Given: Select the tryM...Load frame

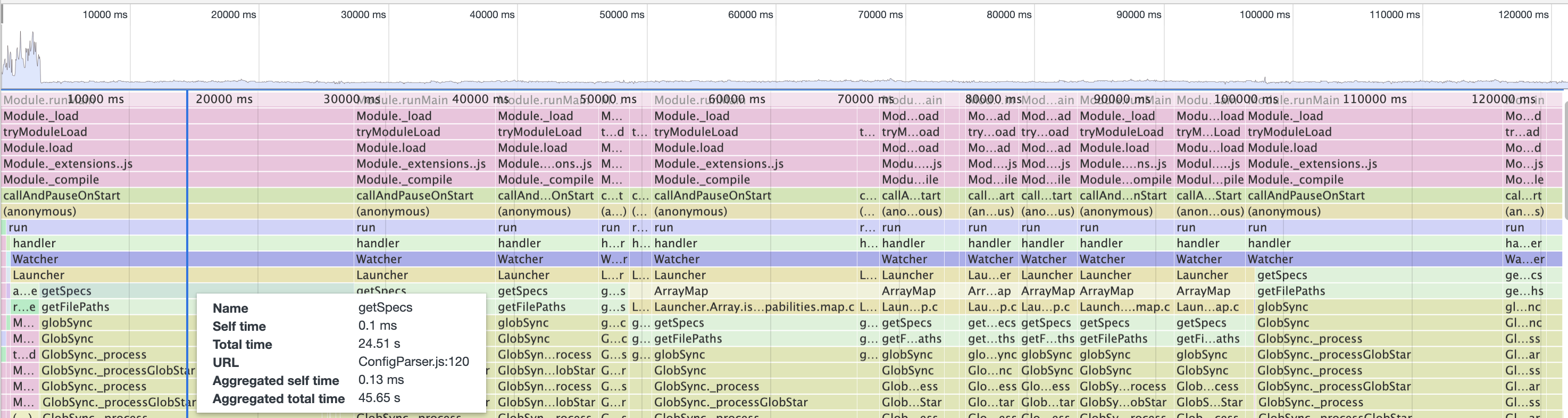Looking at the screenshot, I should click(x=1209, y=132).
